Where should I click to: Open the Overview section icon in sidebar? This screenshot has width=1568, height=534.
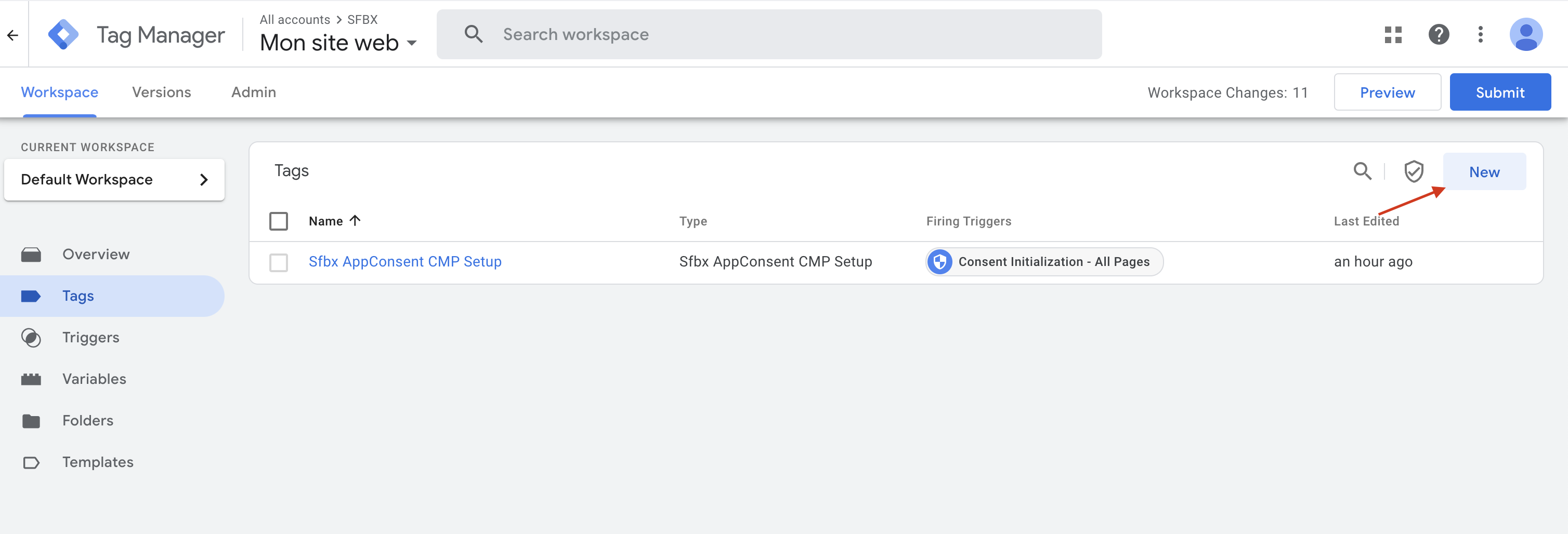(31, 254)
